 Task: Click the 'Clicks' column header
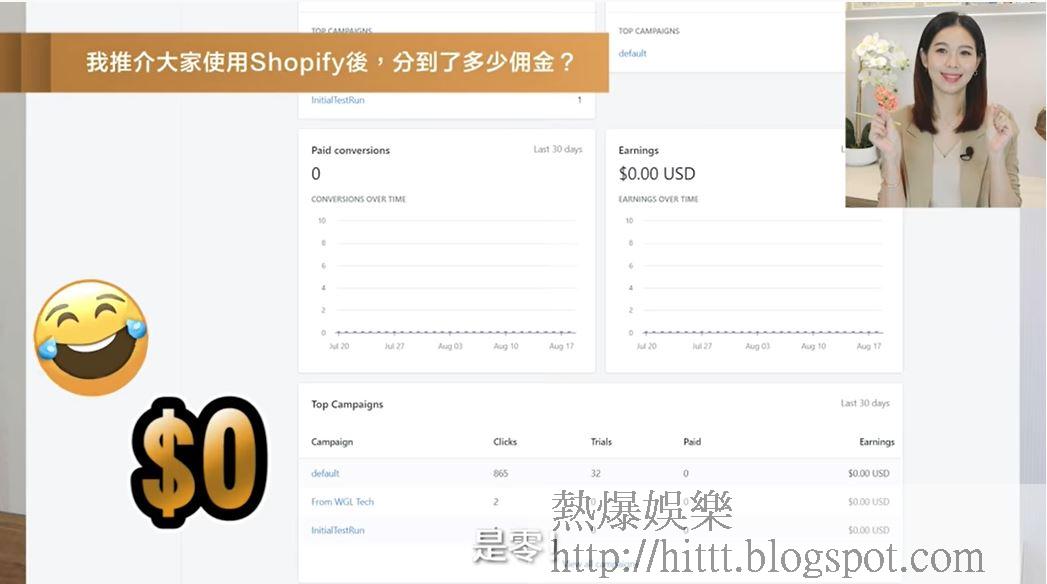[x=505, y=442]
